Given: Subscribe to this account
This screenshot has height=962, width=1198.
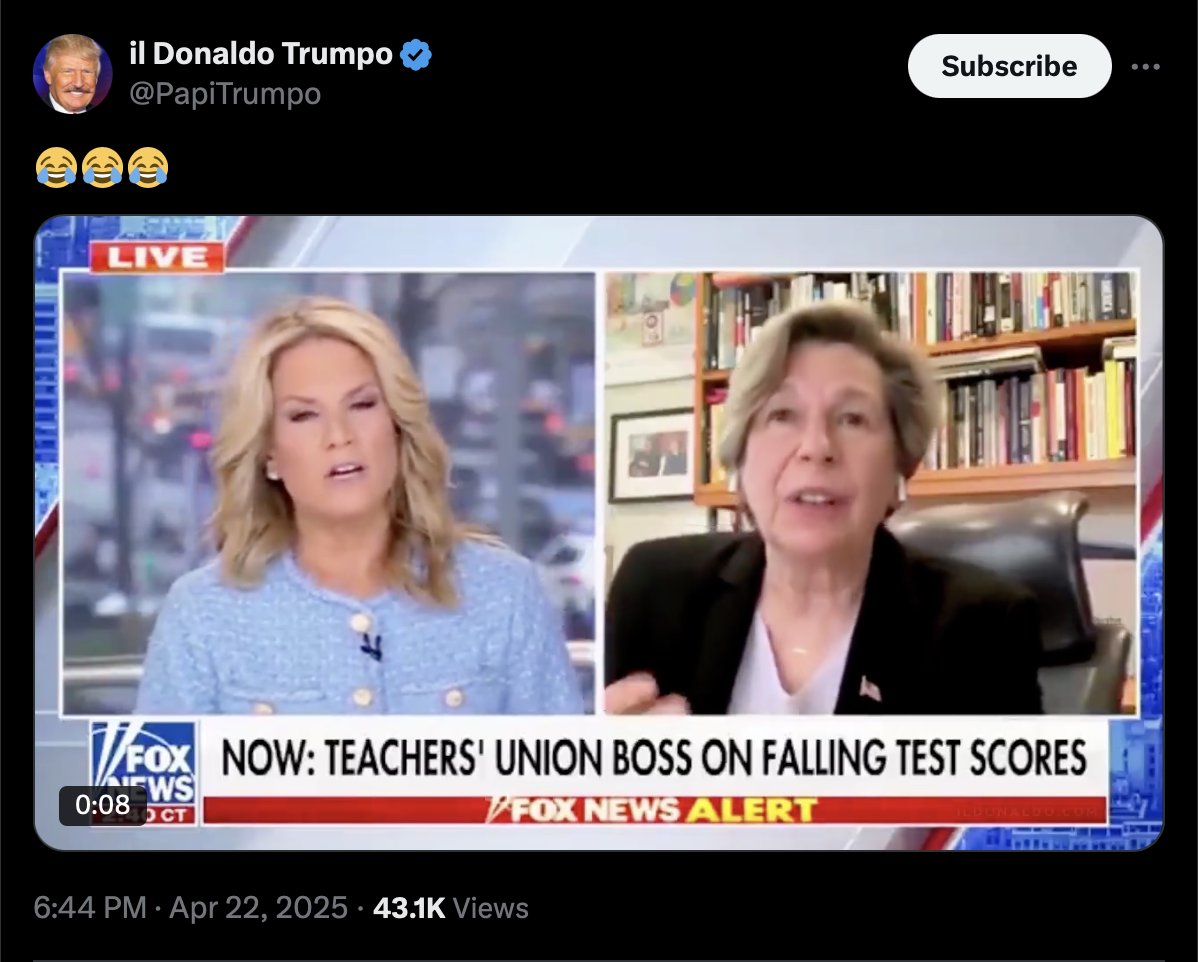Looking at the screenshot, I should pos(1009,66).
